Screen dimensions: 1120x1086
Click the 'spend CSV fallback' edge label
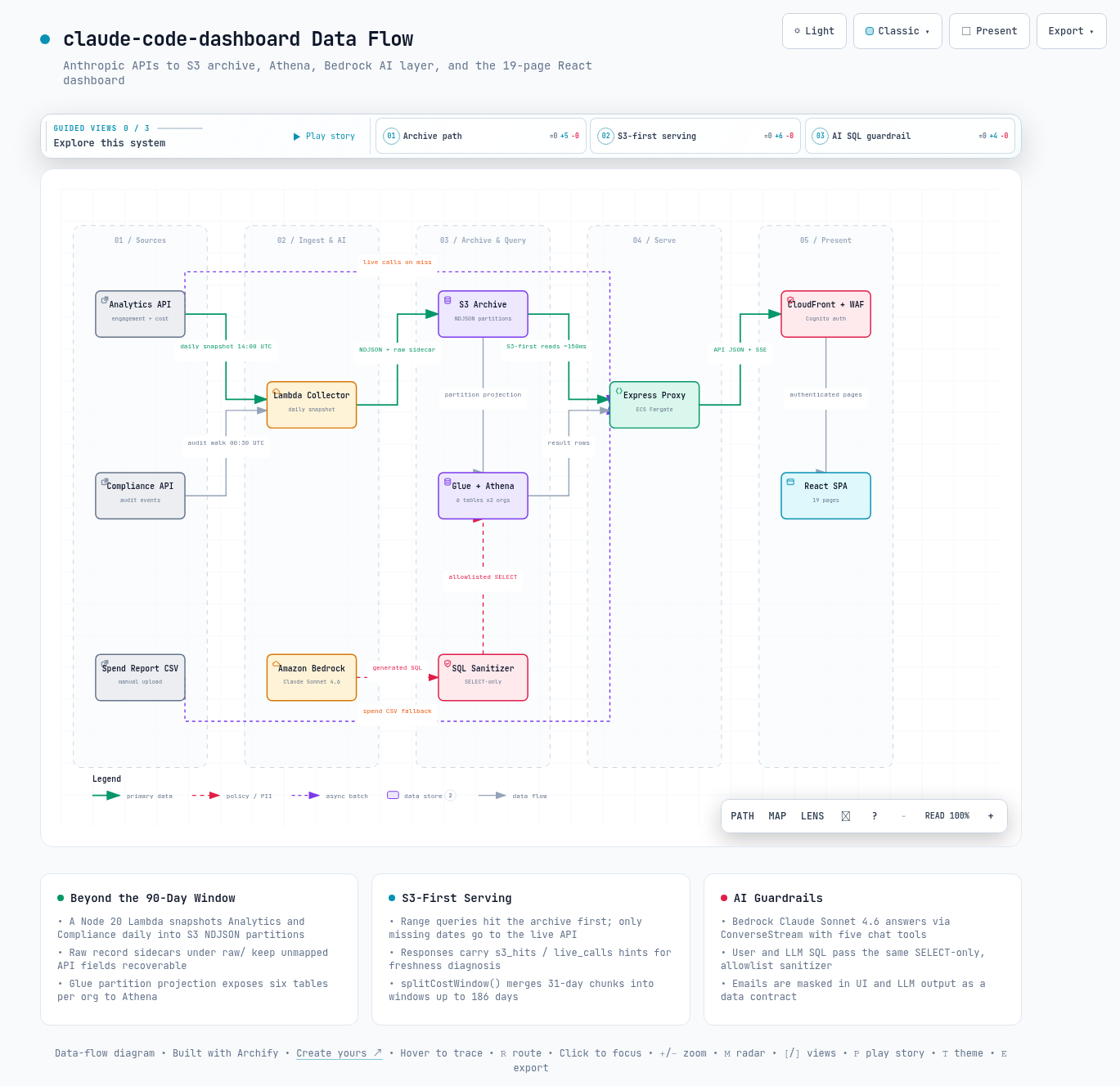pos(398,711)
